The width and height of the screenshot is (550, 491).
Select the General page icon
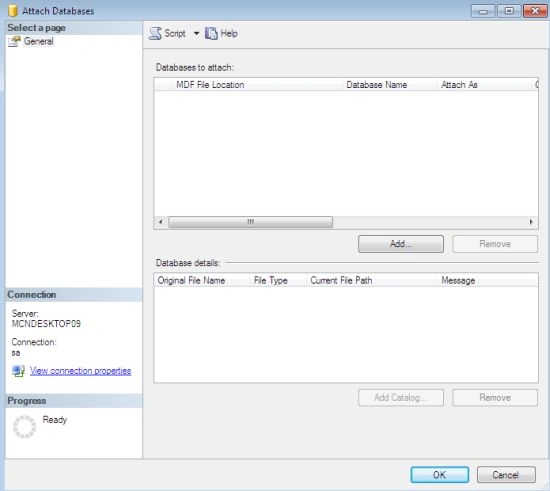point(14,41)
